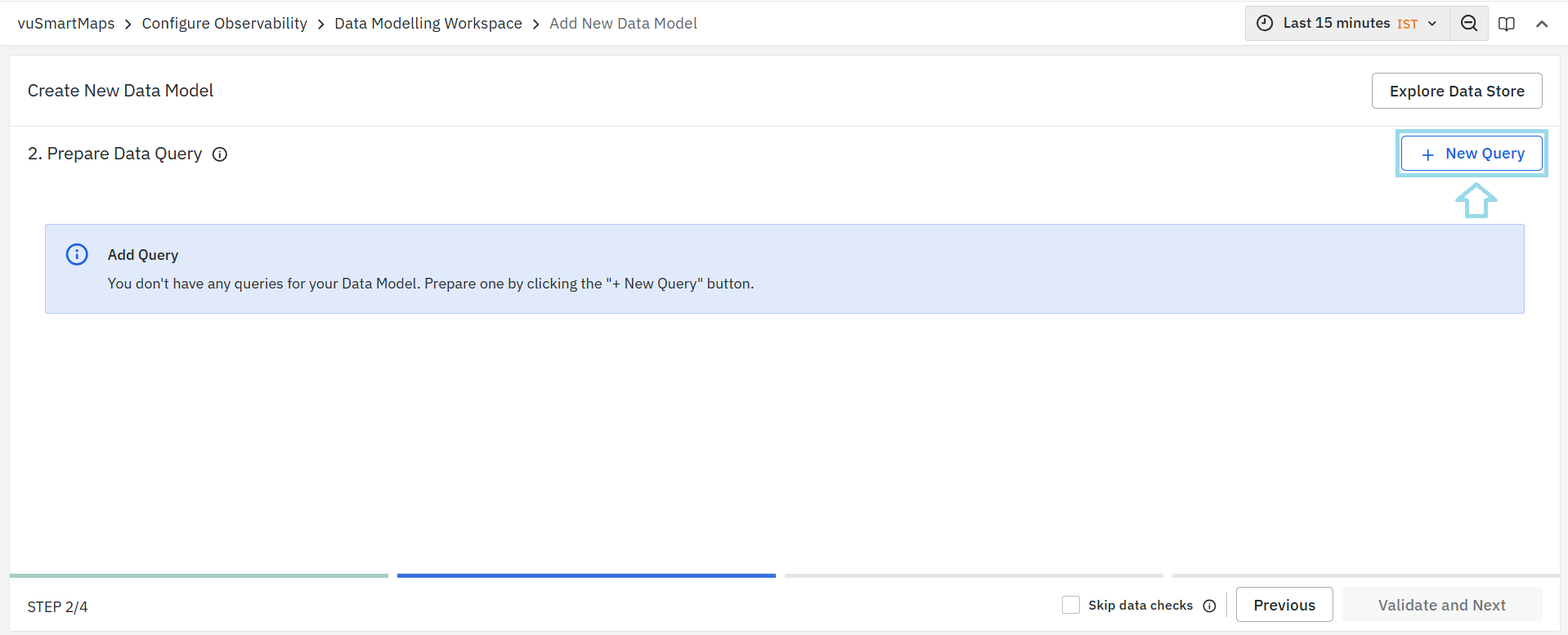Collapse the top bar with chevron up

click(x=1542, y=24)
